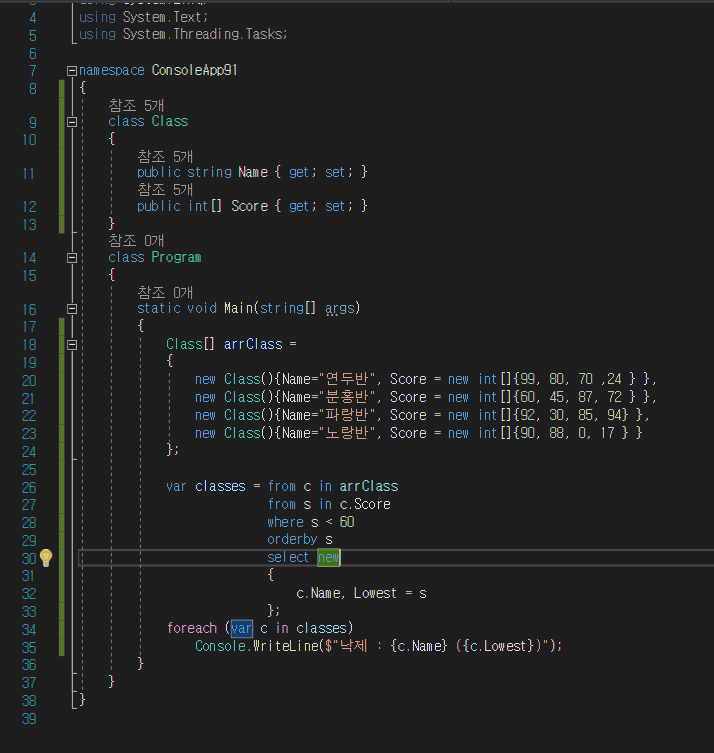
Task: Click the 'select' keyword on line 30
Action: click(288, 558)
